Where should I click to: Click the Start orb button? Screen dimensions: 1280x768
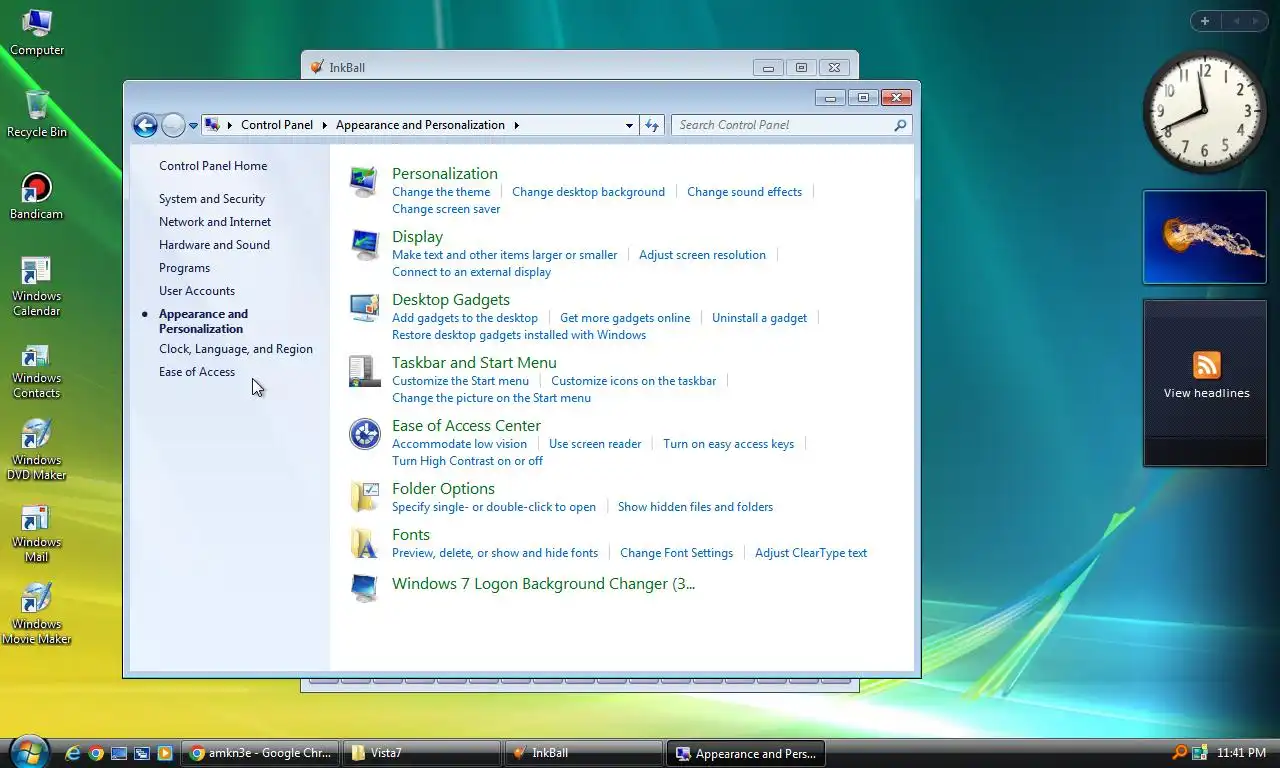(x=28, y=752)
